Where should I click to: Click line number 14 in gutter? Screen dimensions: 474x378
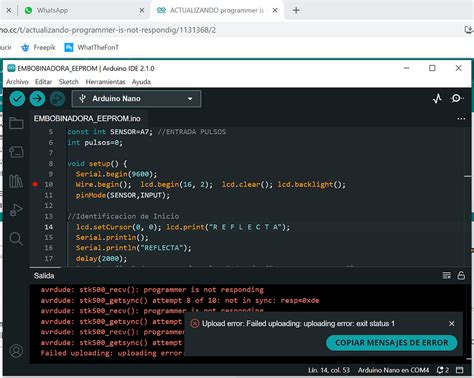(49, 227)
